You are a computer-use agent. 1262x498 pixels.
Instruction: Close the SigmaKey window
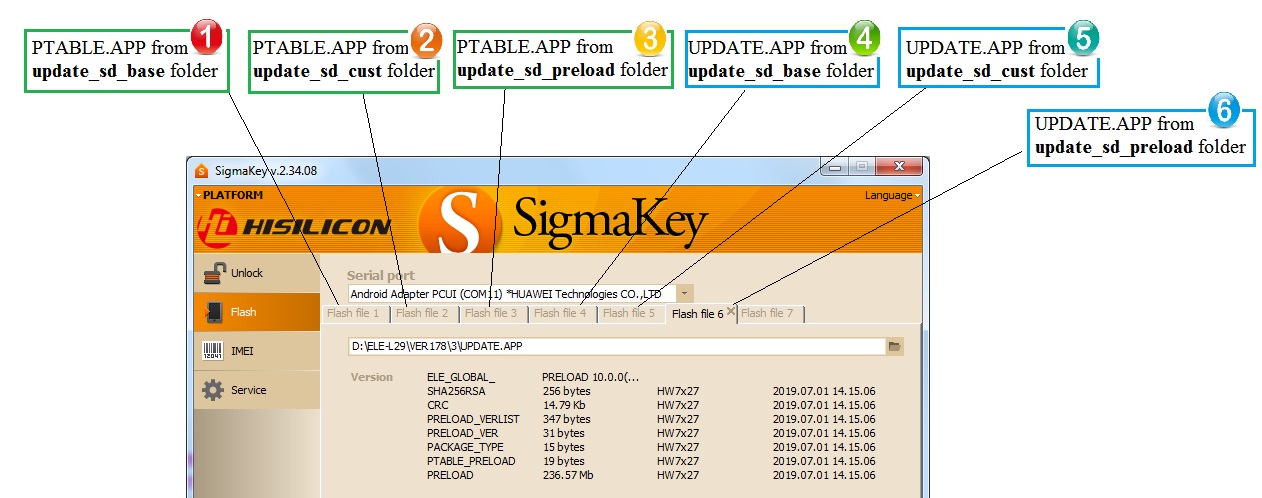tap(897, 168)
